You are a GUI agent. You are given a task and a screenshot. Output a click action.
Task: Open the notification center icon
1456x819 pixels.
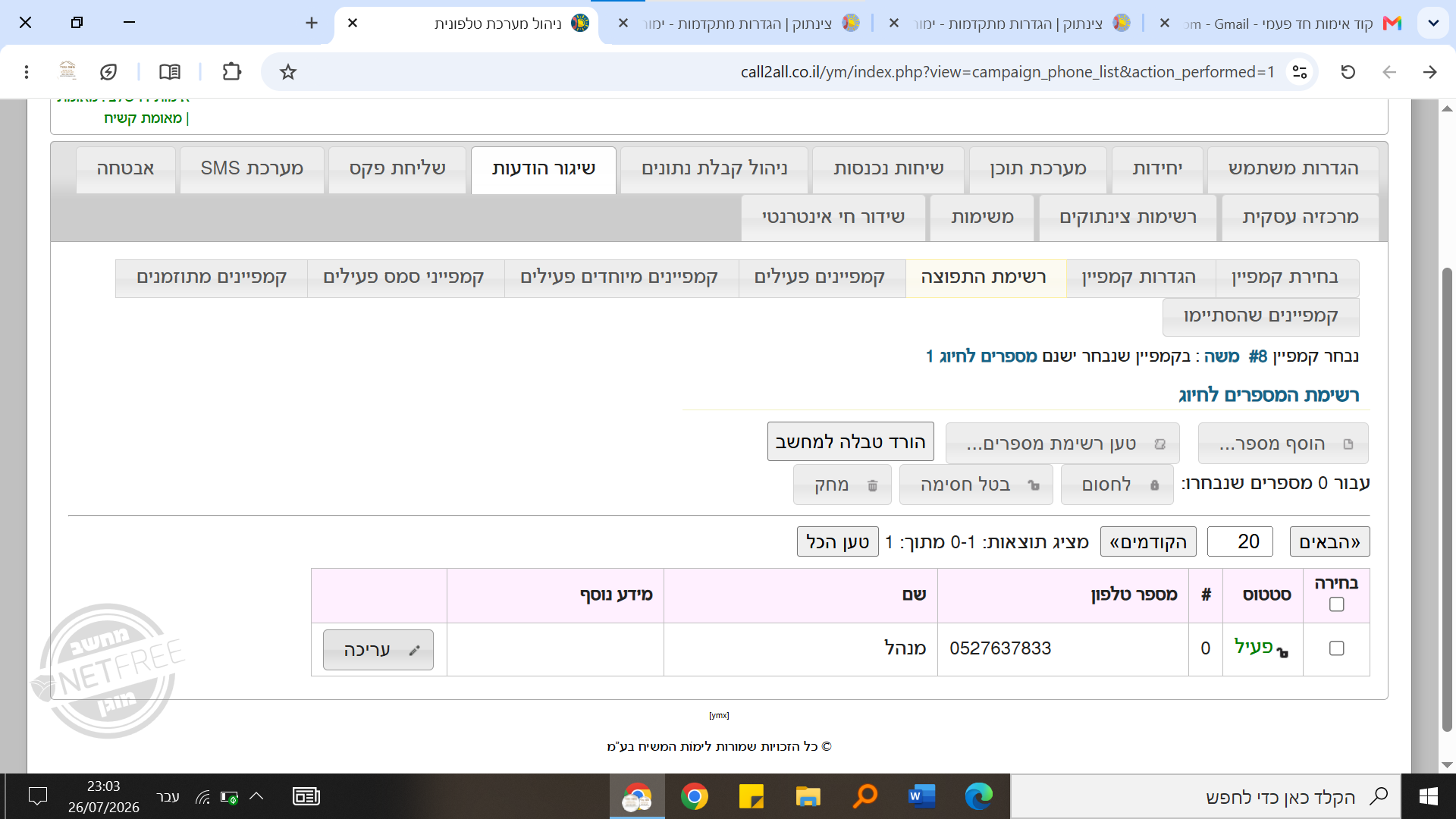(37, 796)
